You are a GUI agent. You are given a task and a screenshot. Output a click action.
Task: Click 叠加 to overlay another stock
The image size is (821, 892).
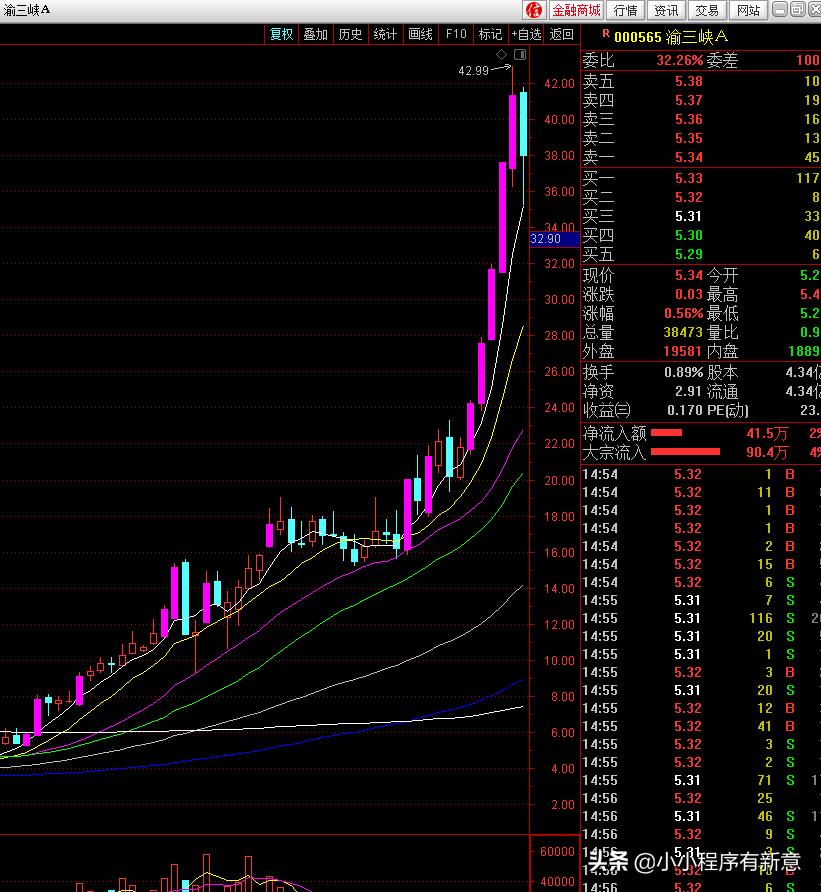pos(316,34)
